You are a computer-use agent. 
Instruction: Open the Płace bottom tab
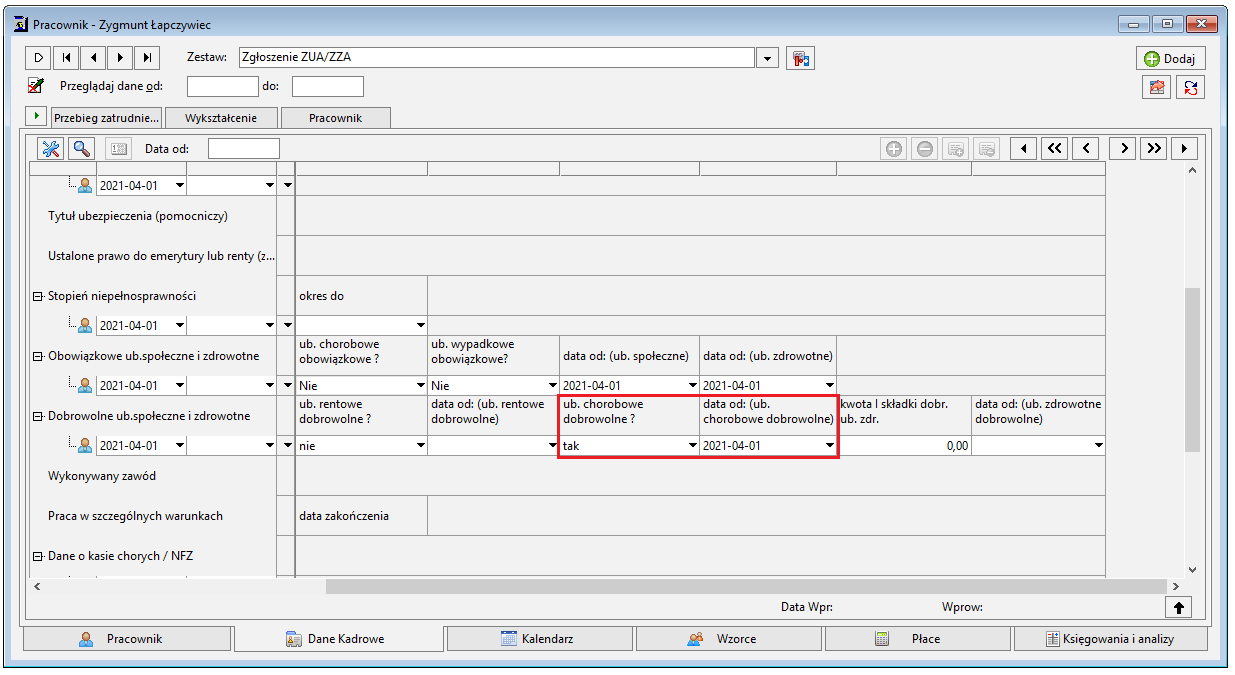pyautogui.click(x=917, y=638)
